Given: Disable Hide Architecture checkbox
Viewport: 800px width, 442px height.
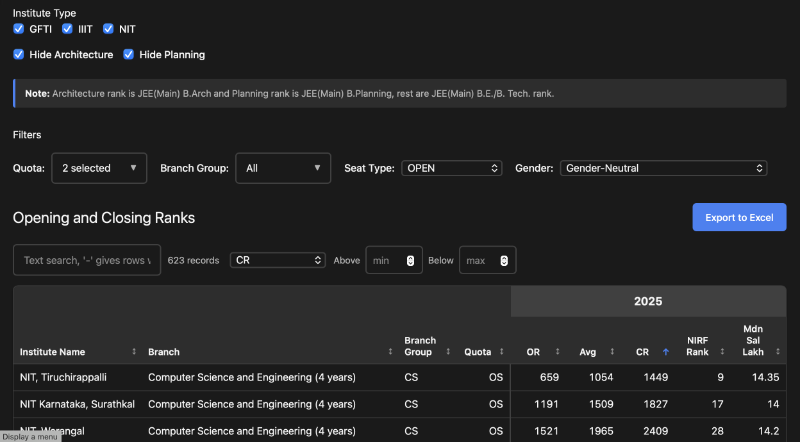Looking at the screenshot, I should (x=19, y=54).
